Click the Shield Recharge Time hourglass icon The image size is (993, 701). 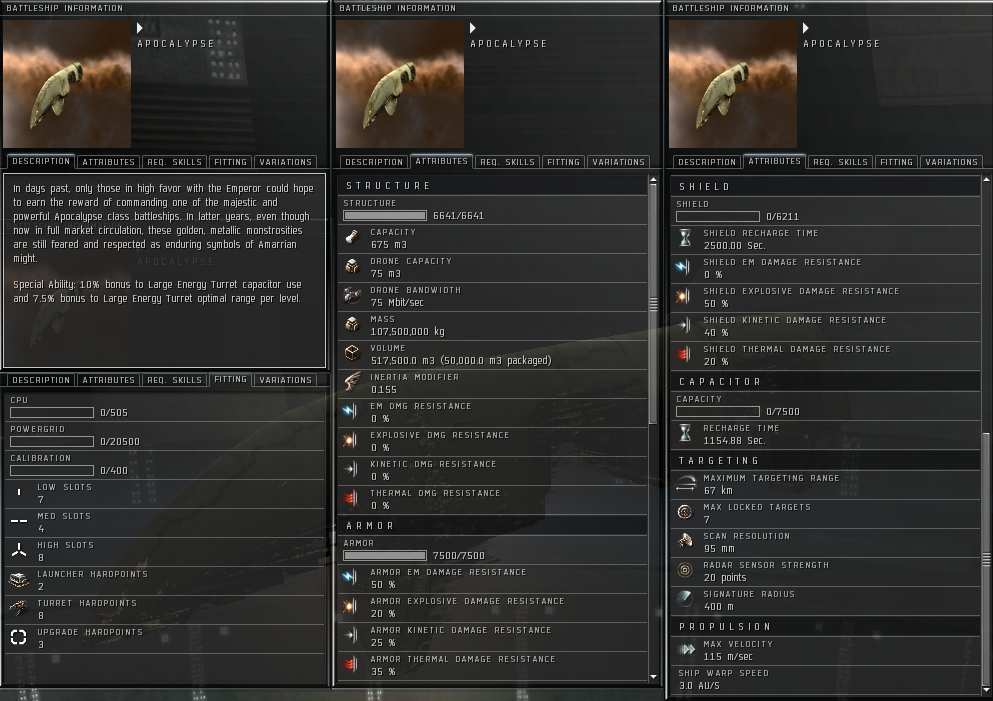tap(685, 239)
